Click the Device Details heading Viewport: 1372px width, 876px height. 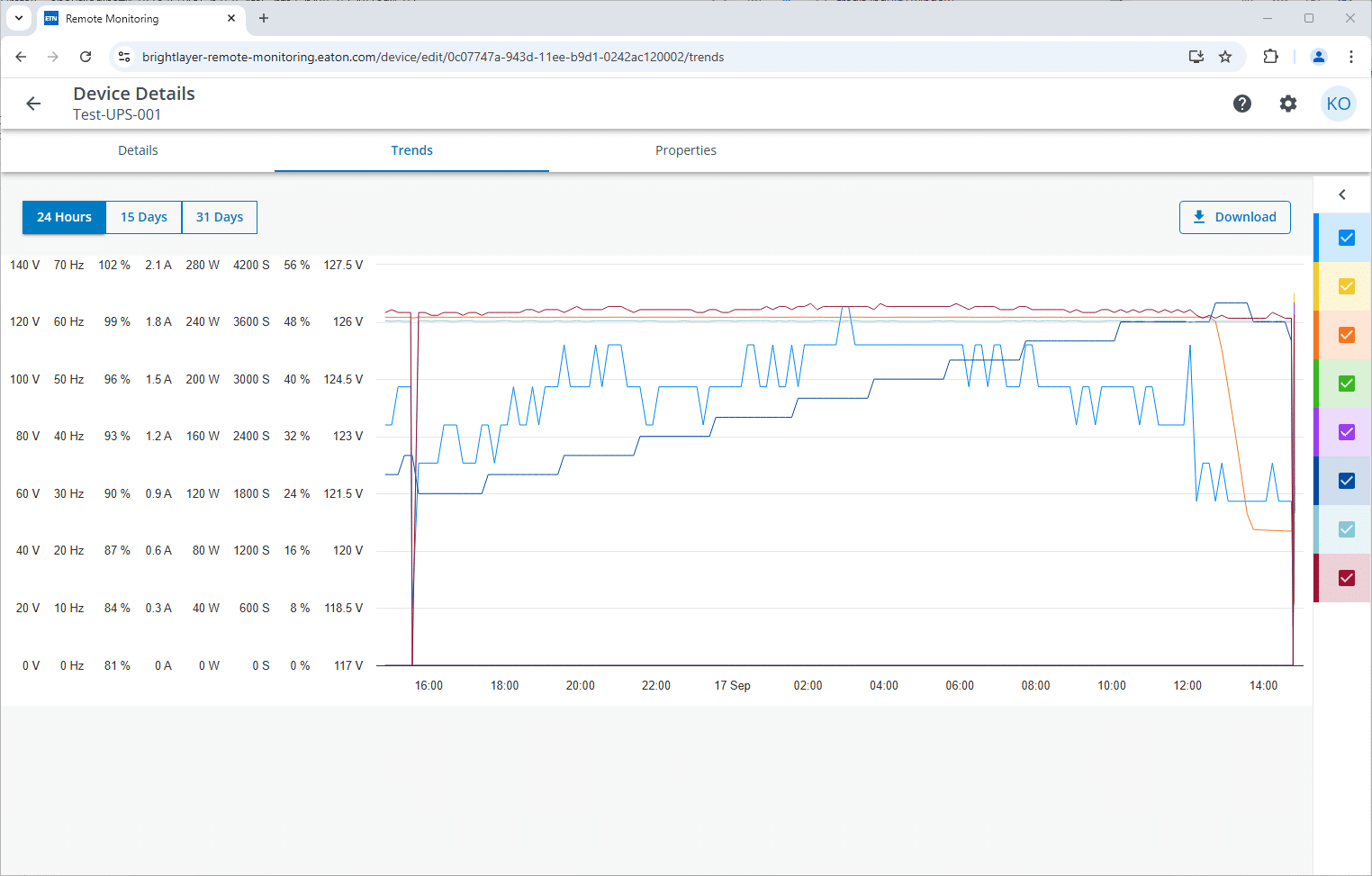[134, 94]
